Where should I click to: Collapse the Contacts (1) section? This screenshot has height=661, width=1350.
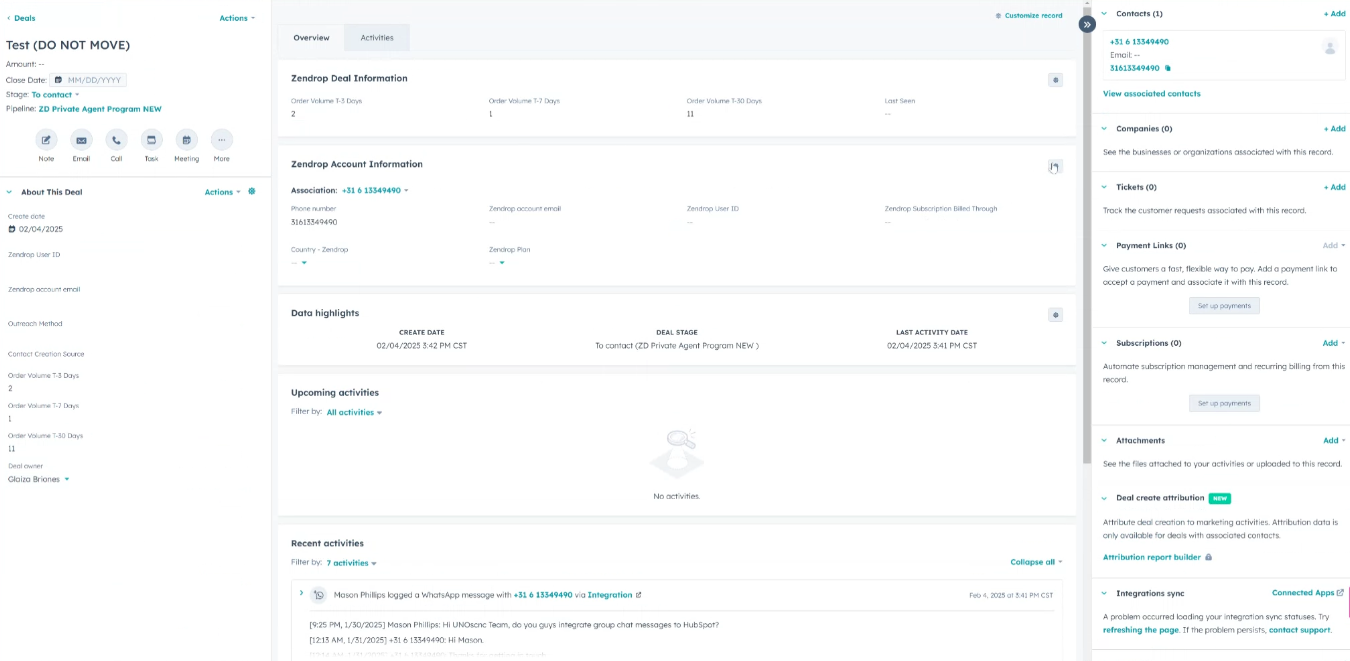[x=1104, y=14]
